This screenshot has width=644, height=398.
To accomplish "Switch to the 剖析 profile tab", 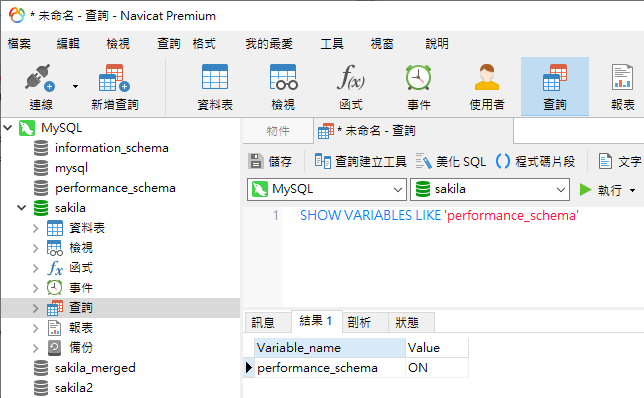I will (x=359, y=322).
